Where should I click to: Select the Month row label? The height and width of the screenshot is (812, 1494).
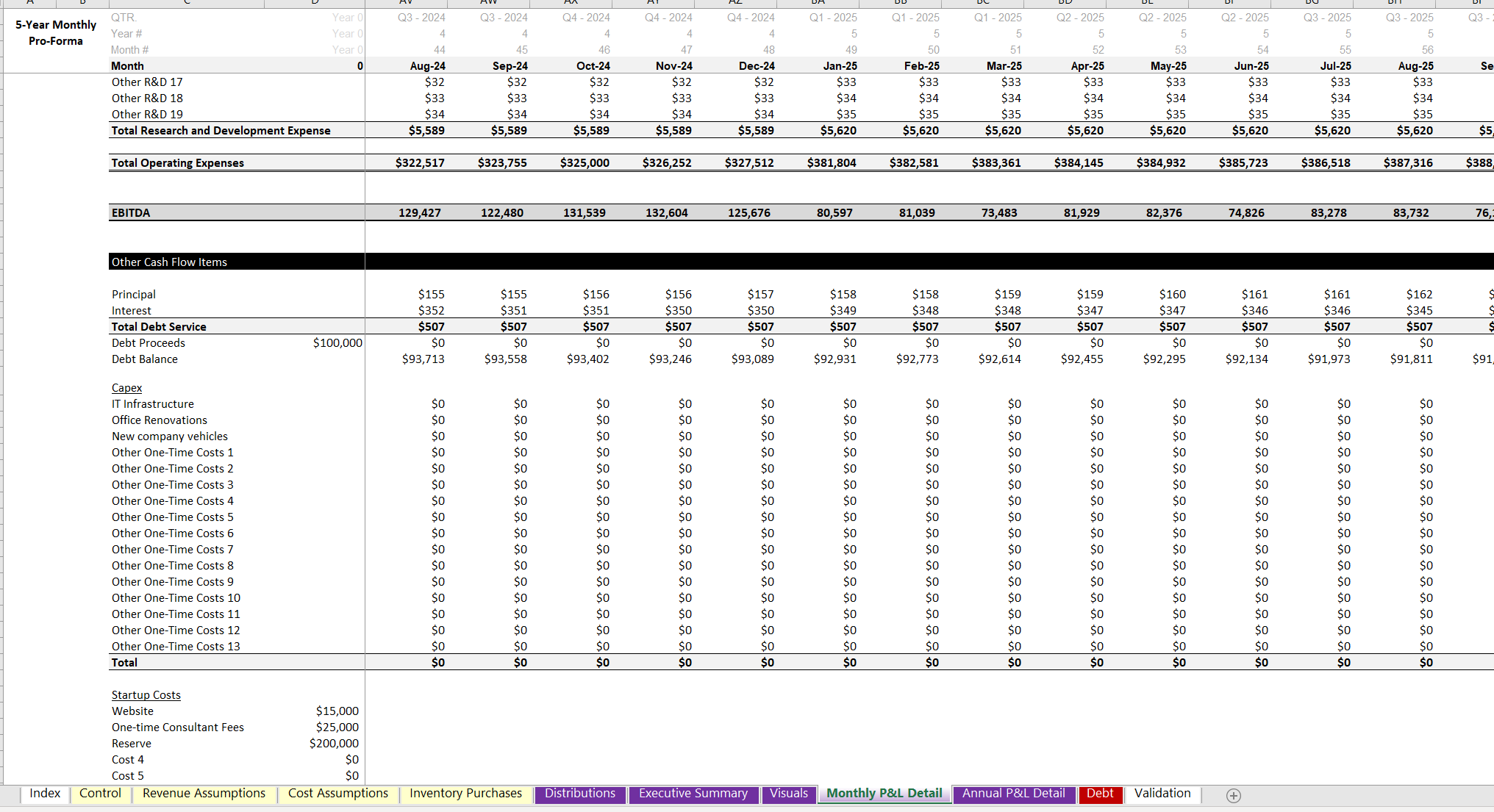[127, 66]
